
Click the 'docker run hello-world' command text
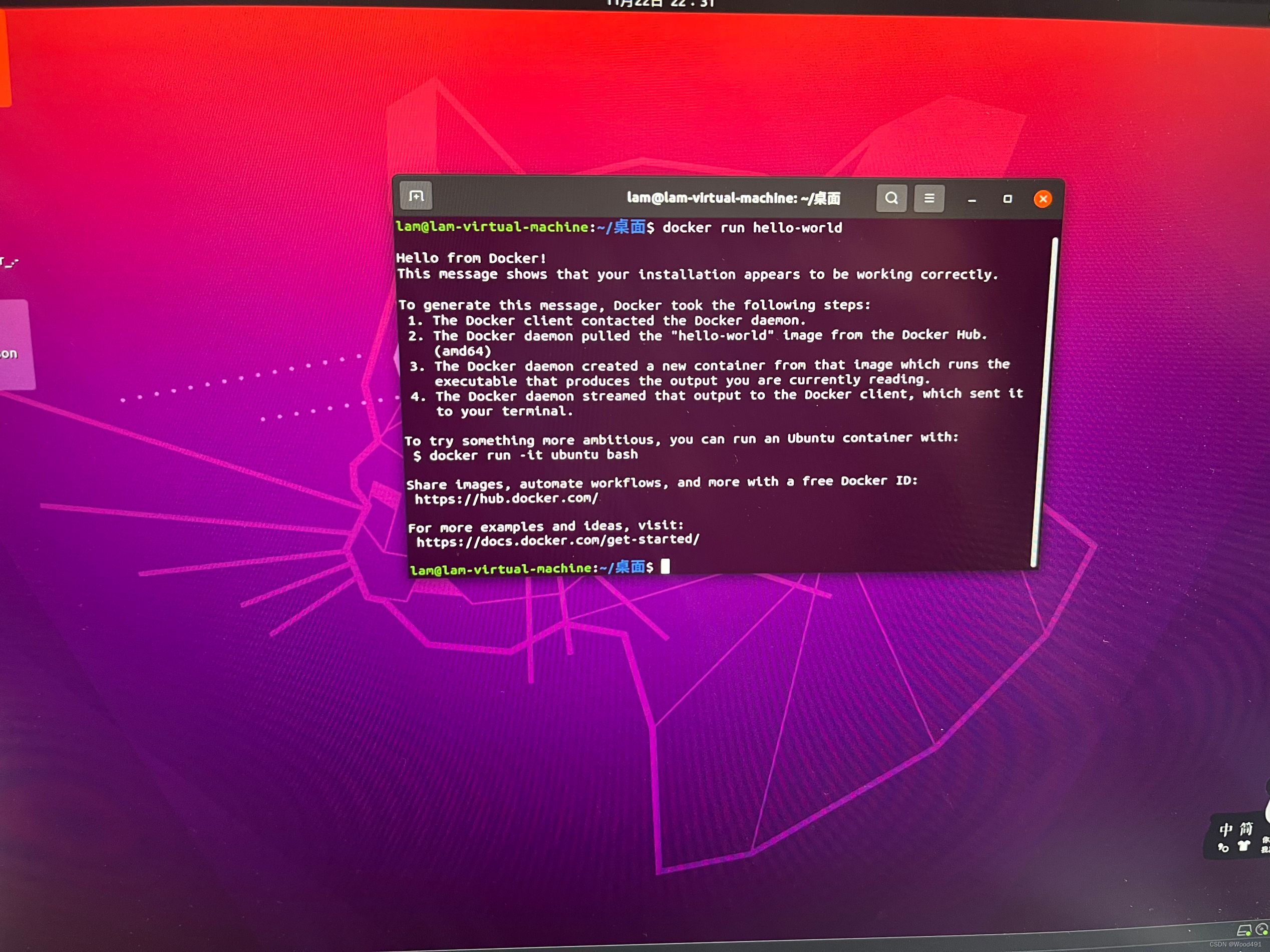752,227
